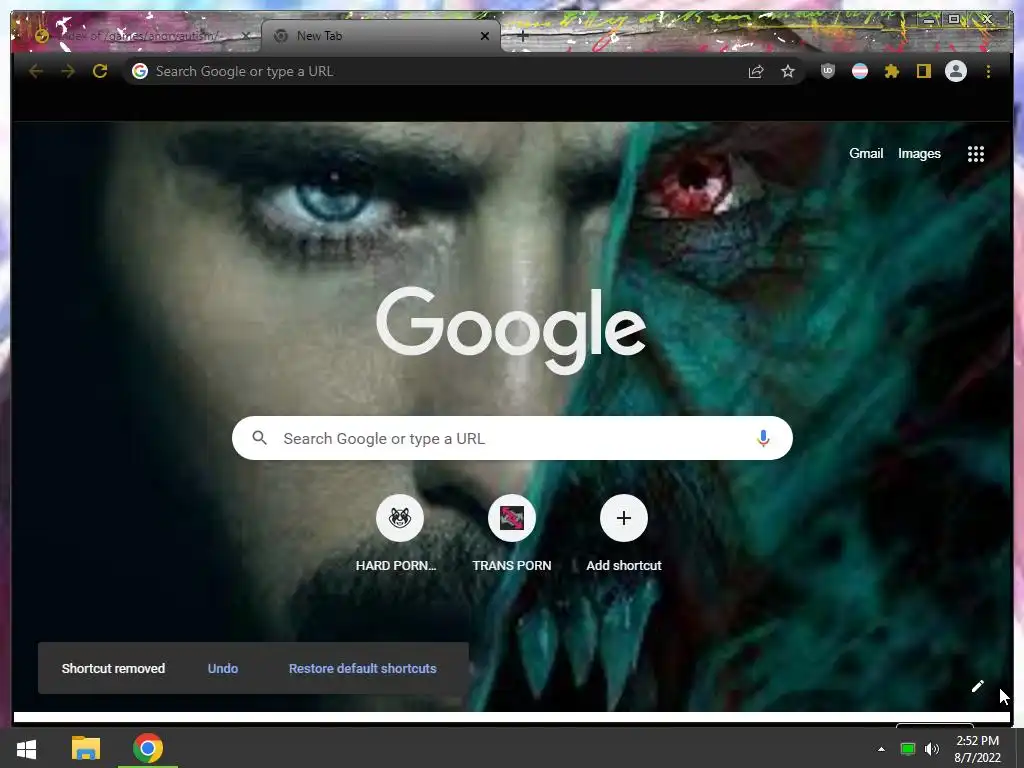Open Chrome's three-dot menu
Viewport: 1024px width, 768px height.
(x=988, y=71)
